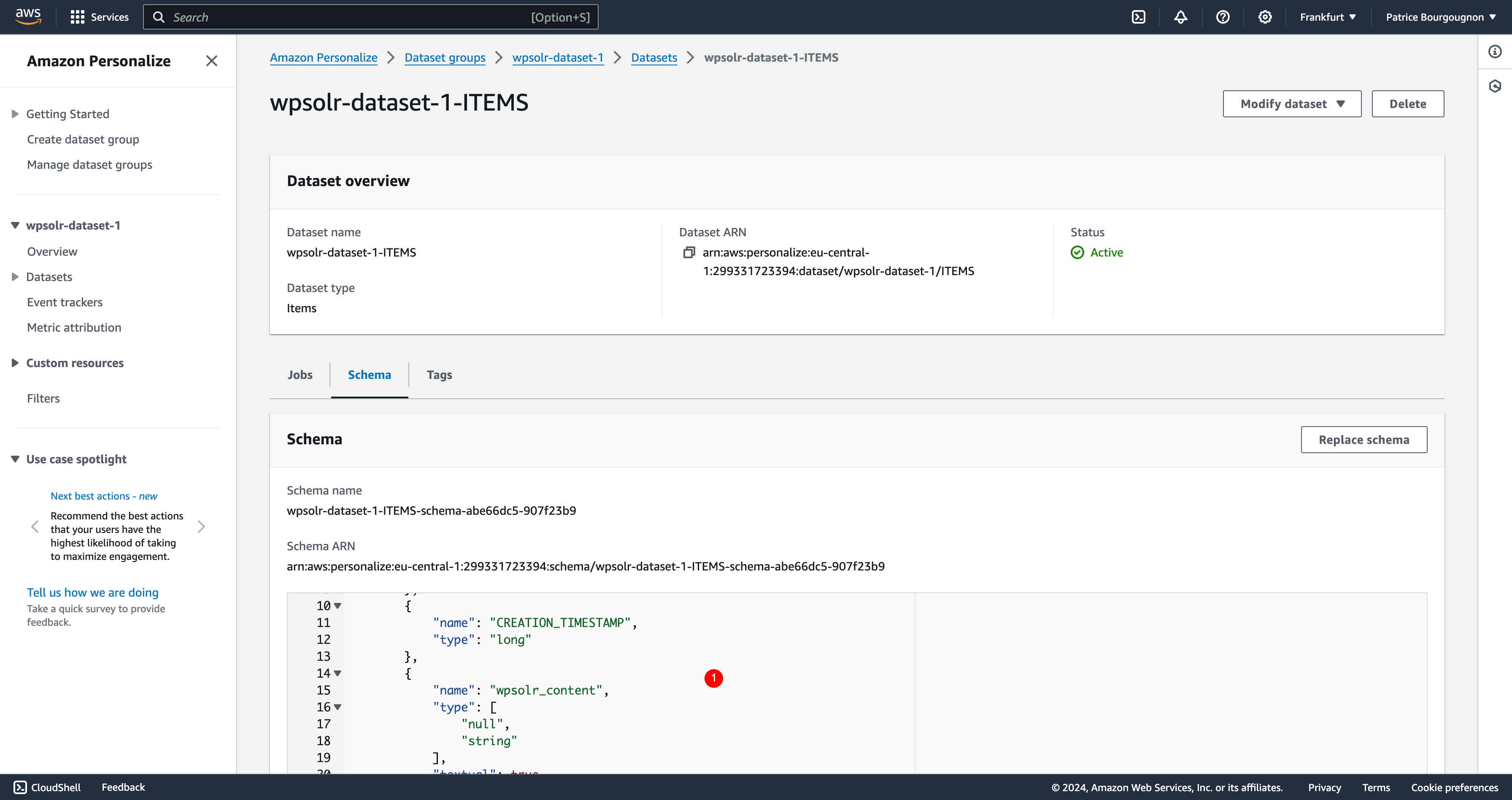Fold schema code at line 16
The width and height of the screenshot is (1512, 800).
click(337, 707)
